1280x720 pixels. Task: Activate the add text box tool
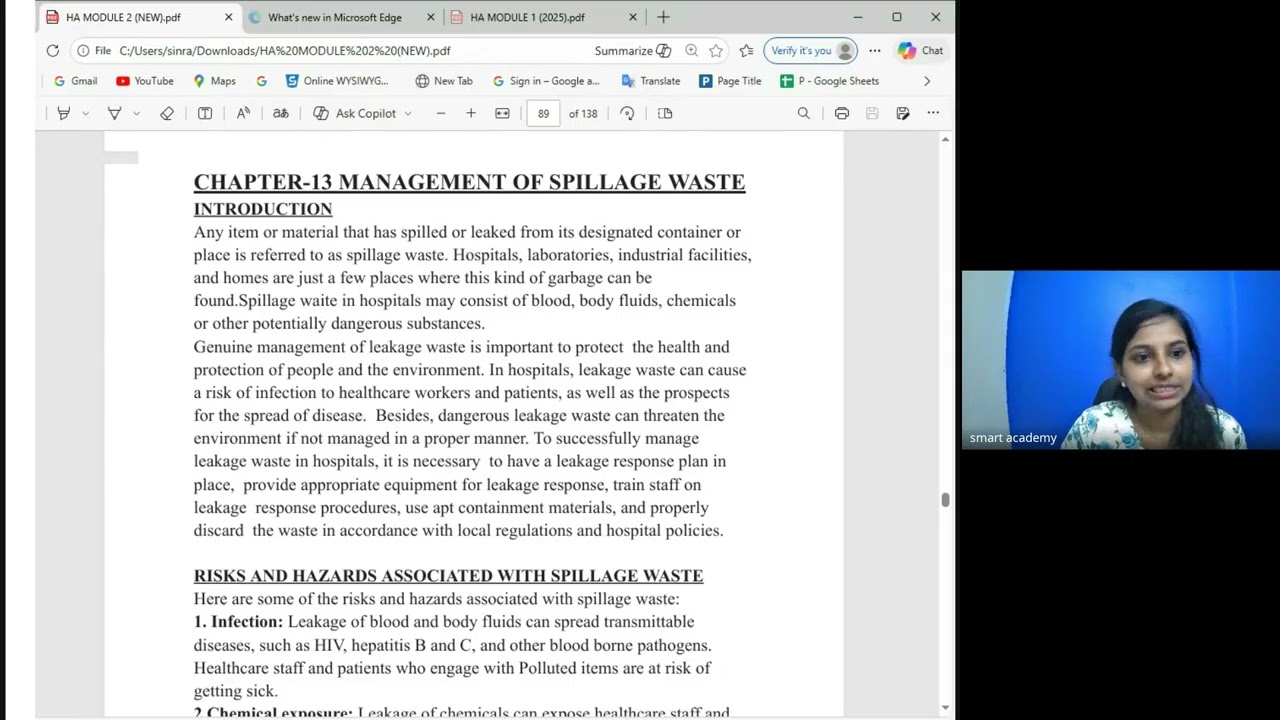click(205, 113)
